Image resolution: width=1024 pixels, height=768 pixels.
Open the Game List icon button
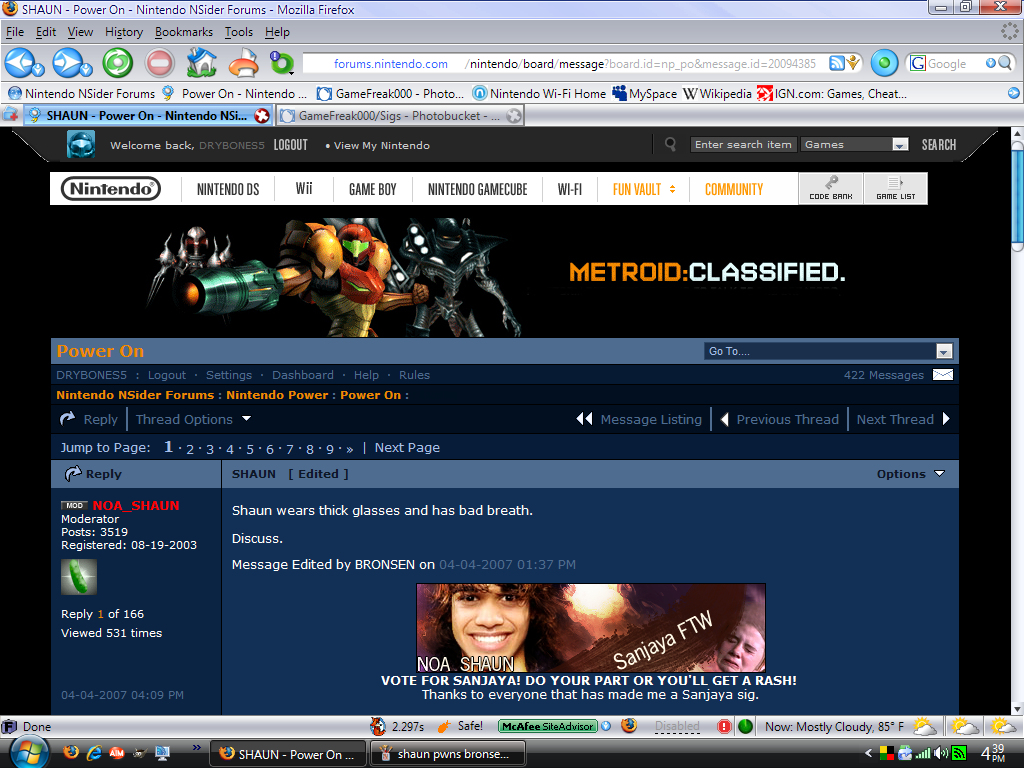click(895, 188)
